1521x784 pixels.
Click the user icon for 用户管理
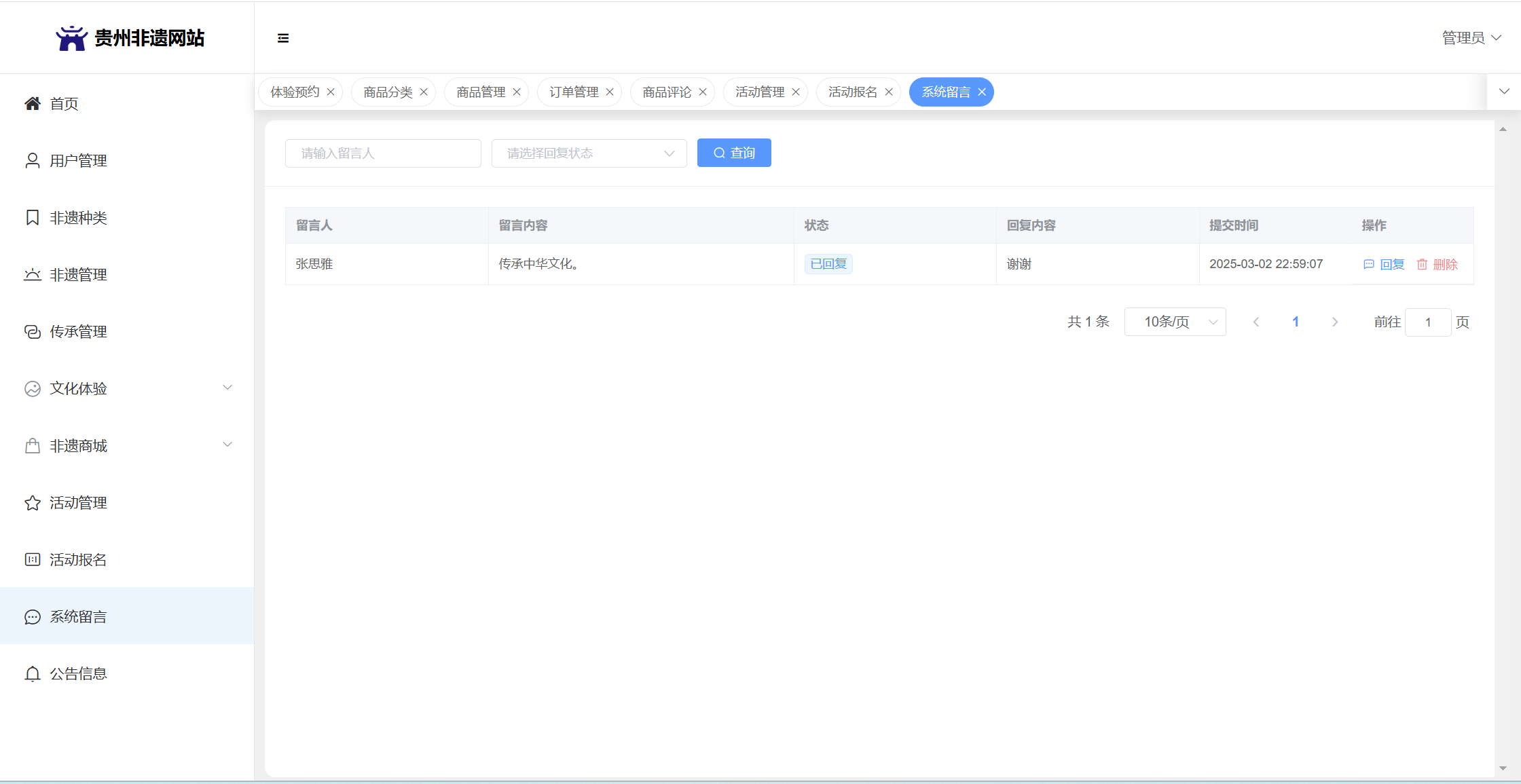tap(33, 160)
